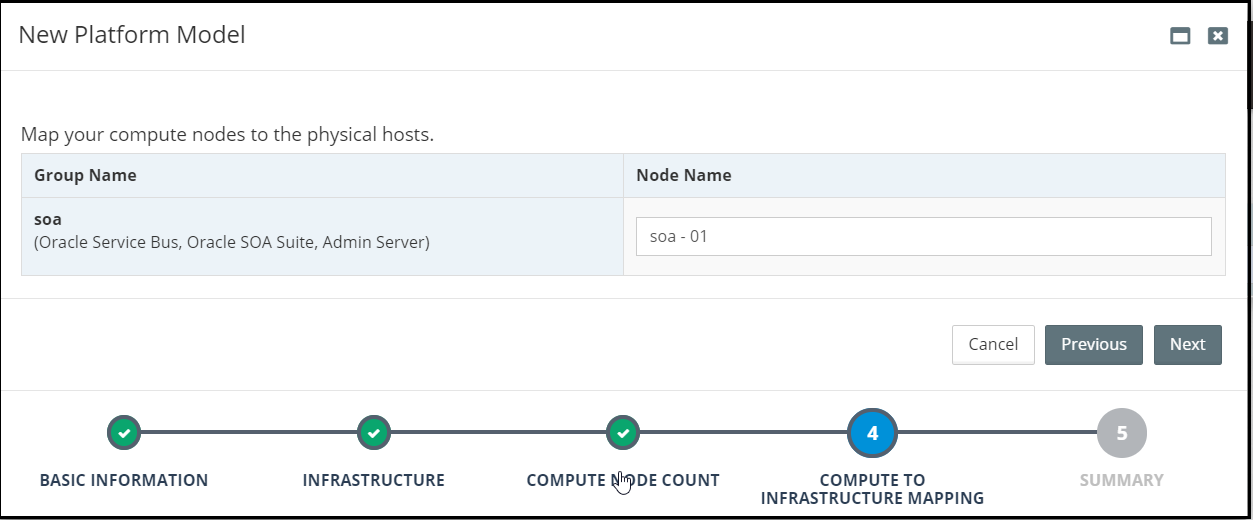This screenshot has width=1253, height=520.
Task: Select the Compute Node Count step label
Action: coord(623,480)
